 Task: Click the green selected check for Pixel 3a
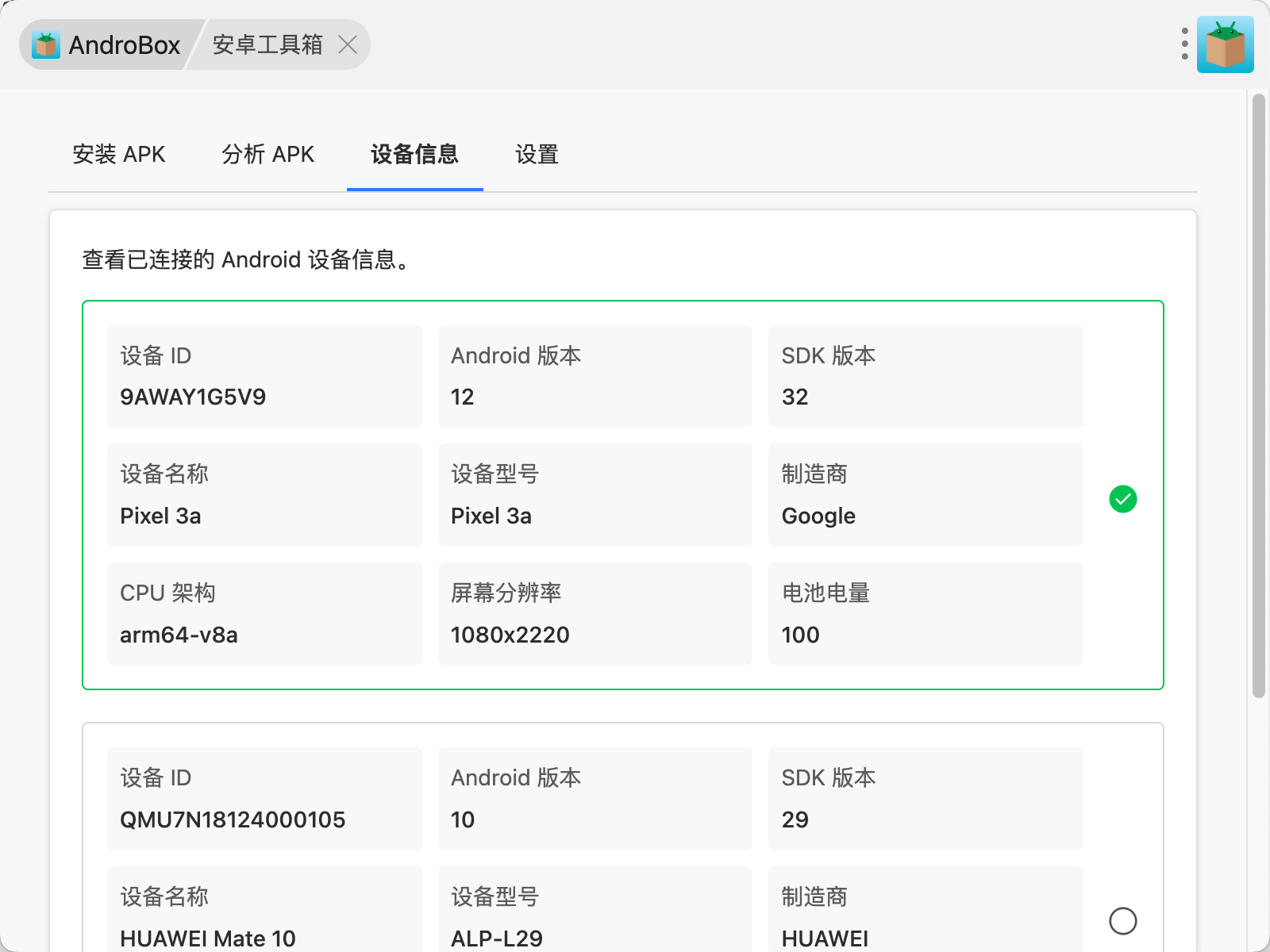pos(1122,499)
